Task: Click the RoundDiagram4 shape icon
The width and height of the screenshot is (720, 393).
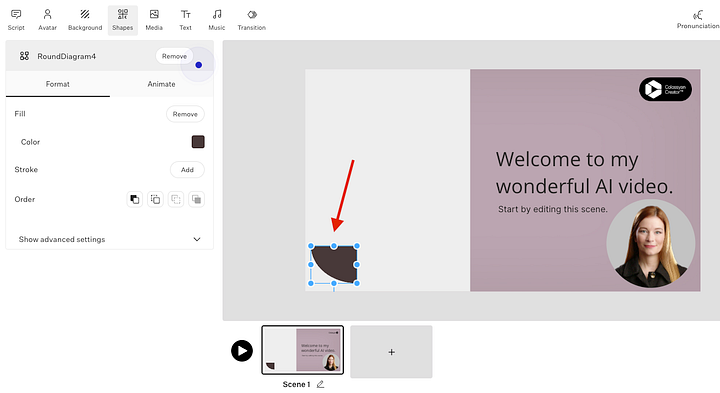Action: [x=24, y=56]
